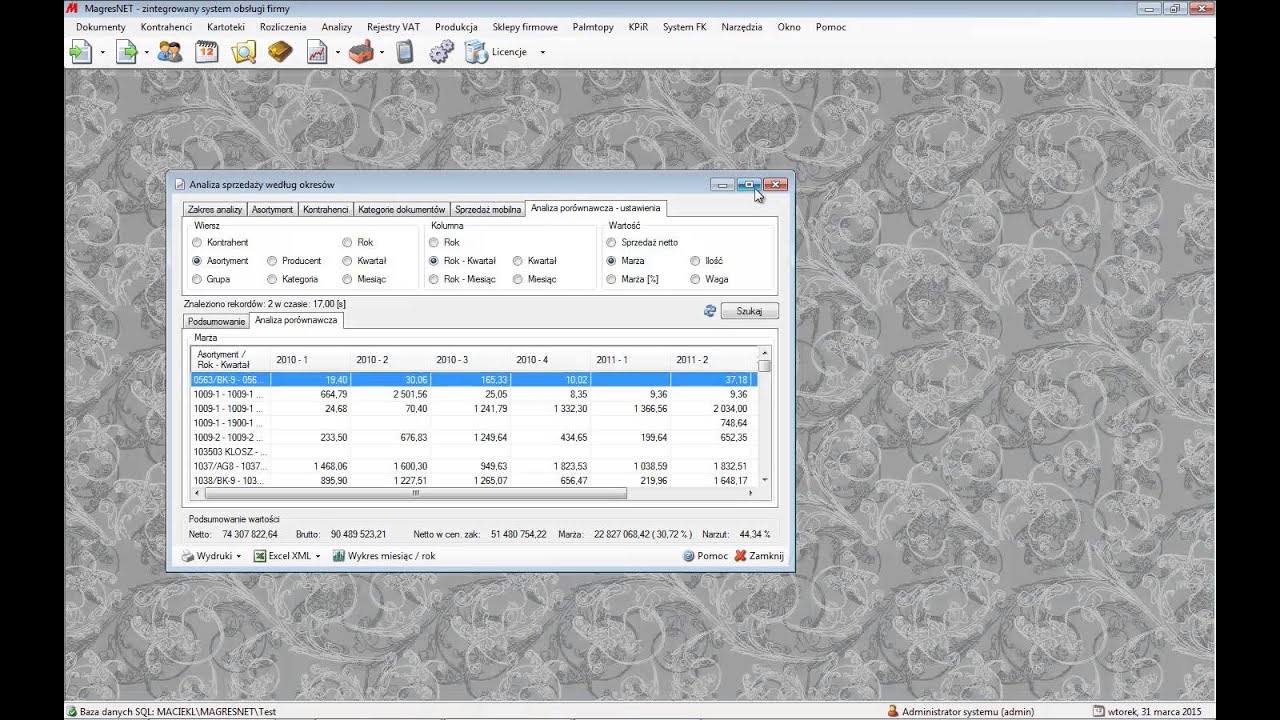Click the horizontal scrollbar of the table

coord(475,493)
